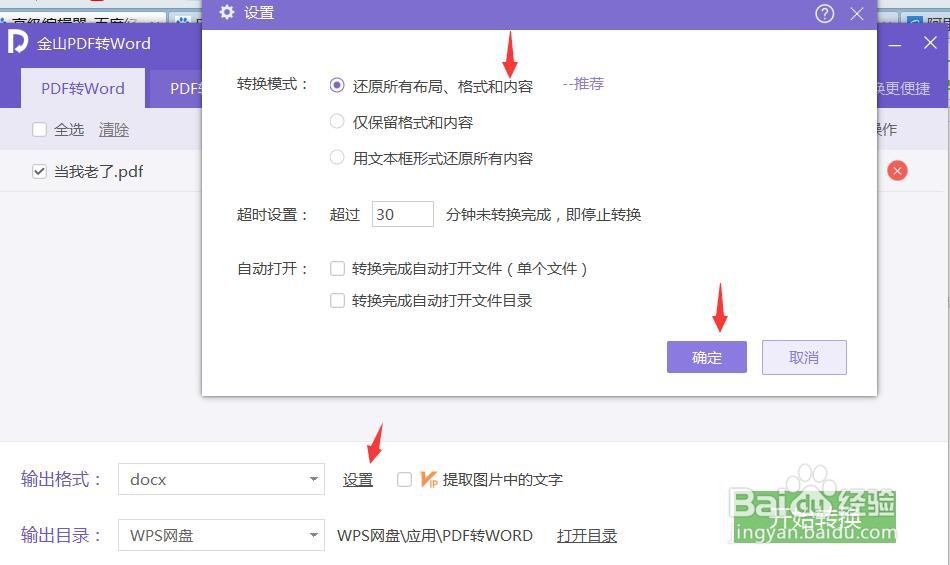The height and width of the screenshot is (565, 950).
Task: Switch to the PDF转Word tab
Action: [x=83, y=88]
